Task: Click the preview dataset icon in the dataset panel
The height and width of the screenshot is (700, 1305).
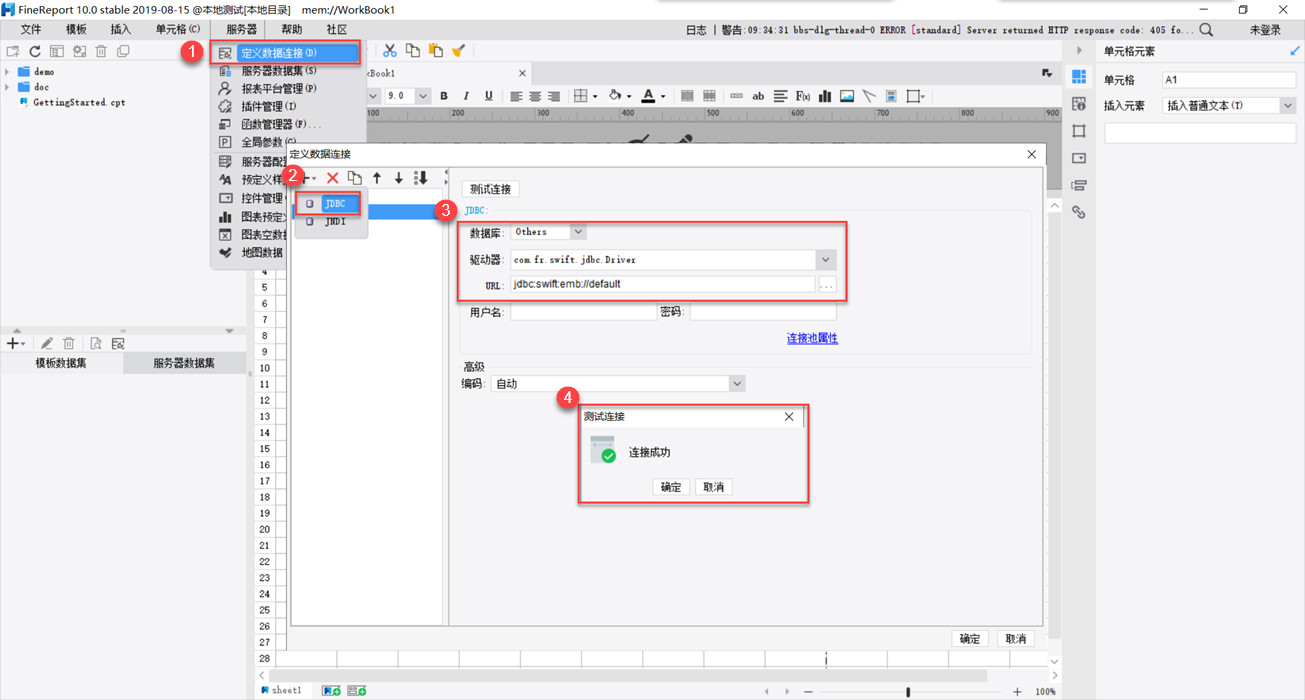Action: pyautogui.click(x=96, y=343)
